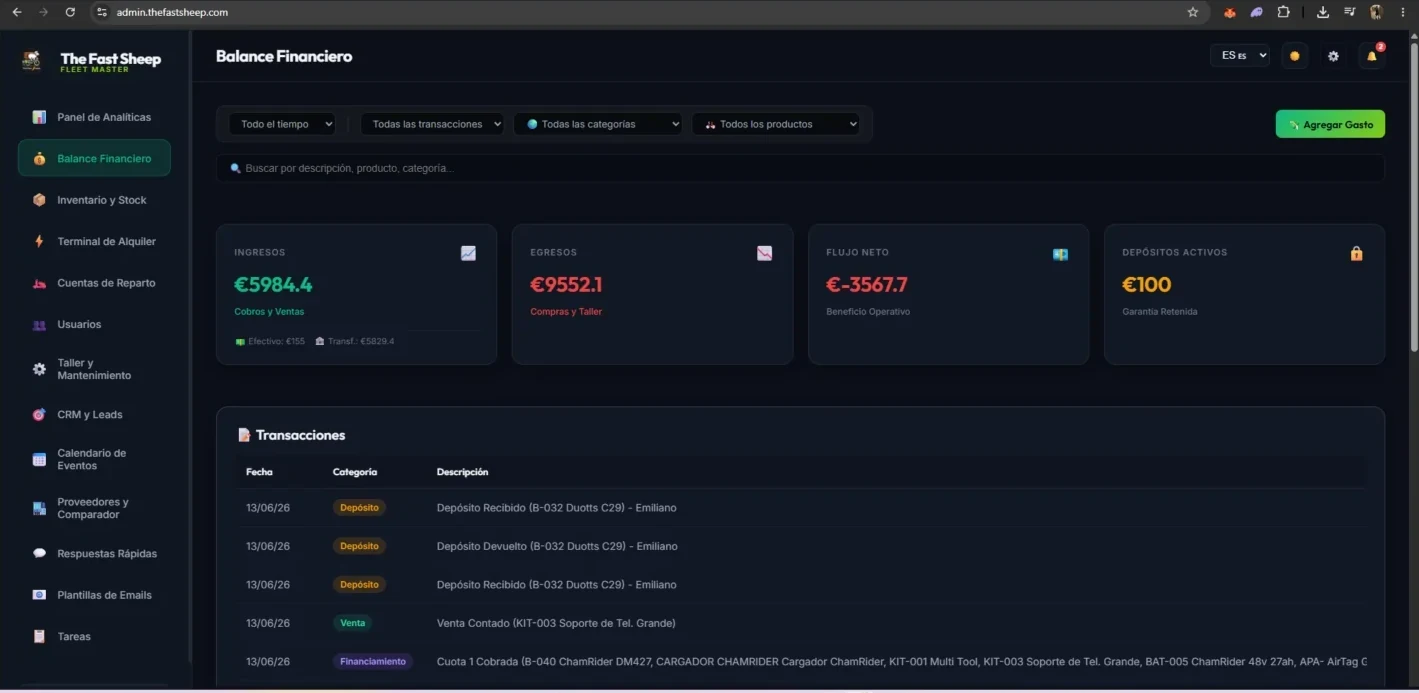Focus the transaction search field
Image resolution: width=1419 pixels, height=693 pixels.
click(800, 168)
